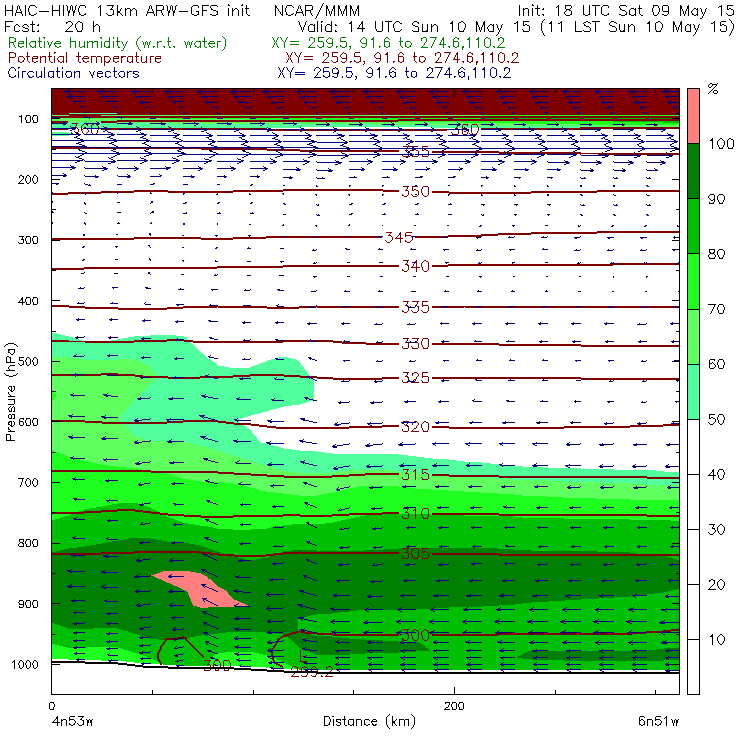
Task: Click the 345 potential temperature contour label
Action: click(399, 237)
